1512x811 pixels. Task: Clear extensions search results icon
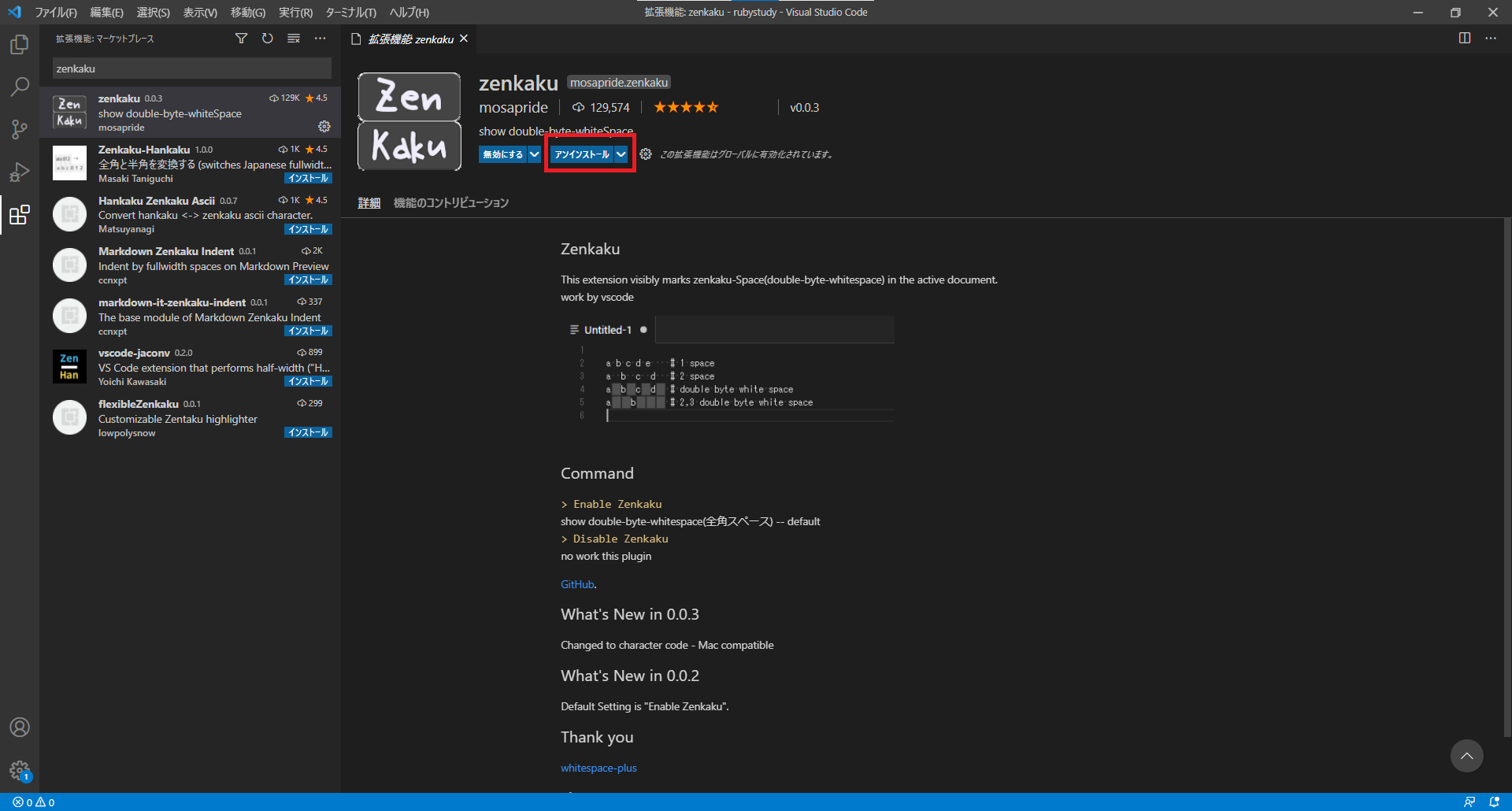pos(294,39)
